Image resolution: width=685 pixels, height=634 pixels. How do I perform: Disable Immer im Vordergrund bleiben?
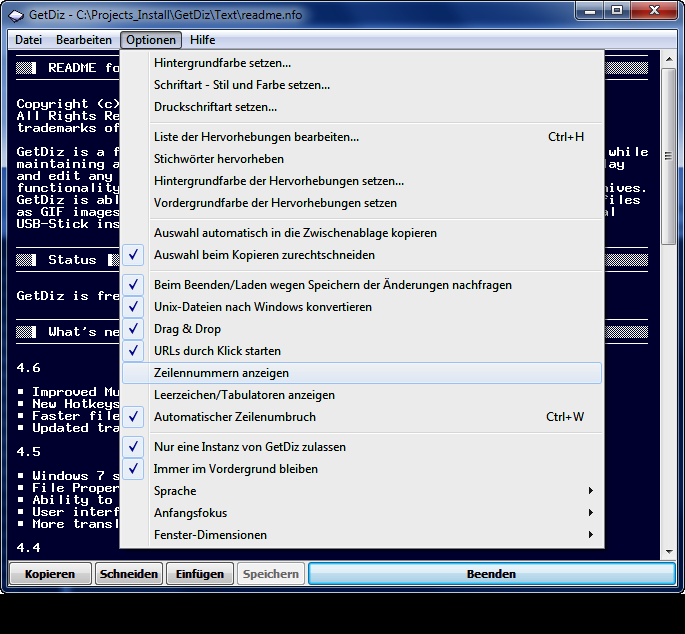(x=362, y=469)
